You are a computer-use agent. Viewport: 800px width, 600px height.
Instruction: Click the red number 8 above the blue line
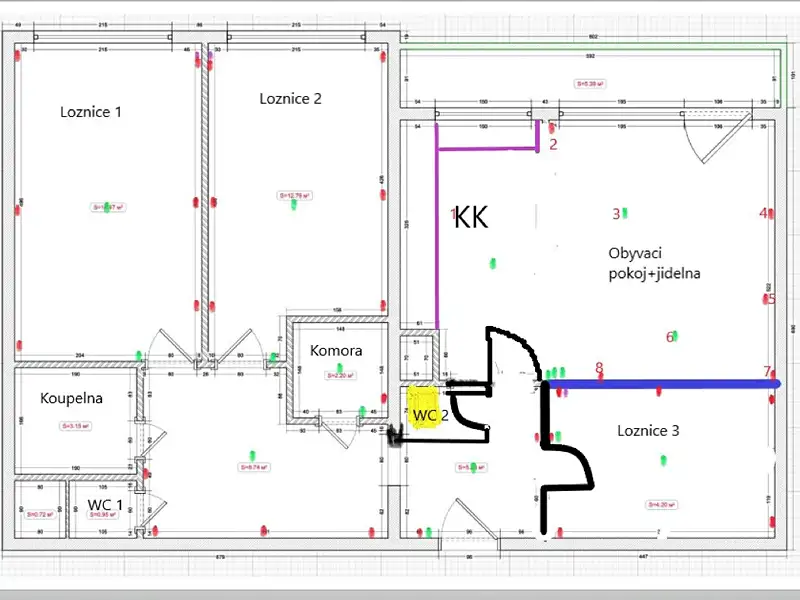coord(599,367)
